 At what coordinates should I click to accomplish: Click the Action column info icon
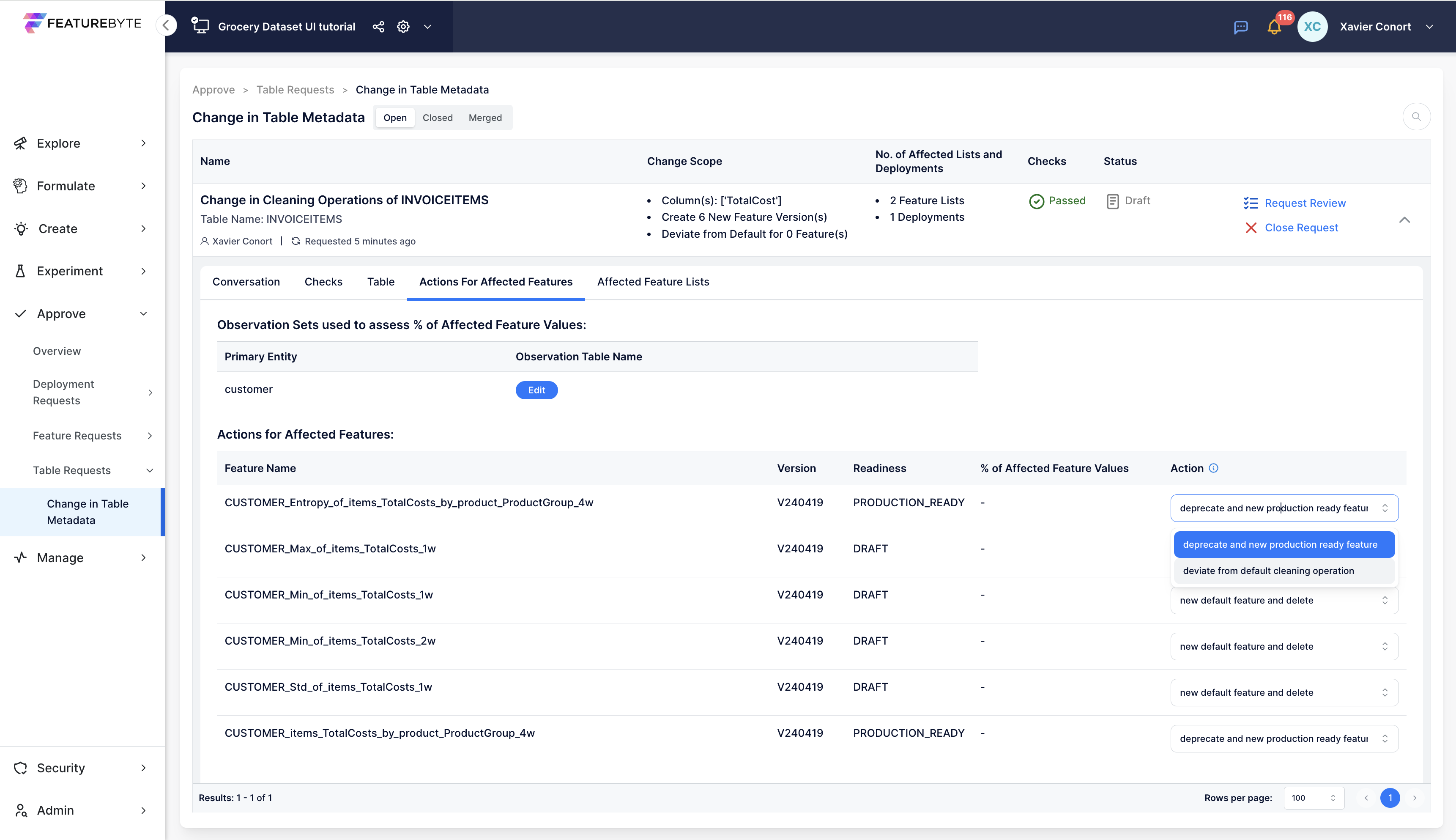(1213, 468)
